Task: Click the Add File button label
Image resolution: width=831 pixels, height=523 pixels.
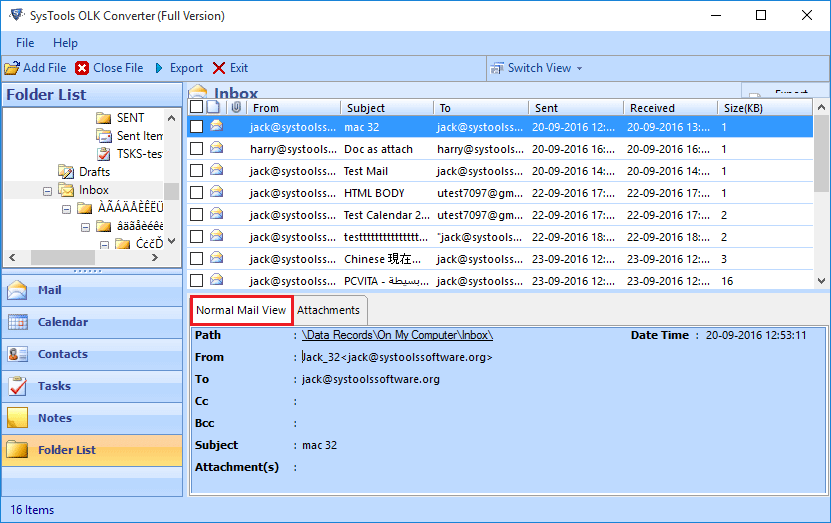Action: (45, 68)
